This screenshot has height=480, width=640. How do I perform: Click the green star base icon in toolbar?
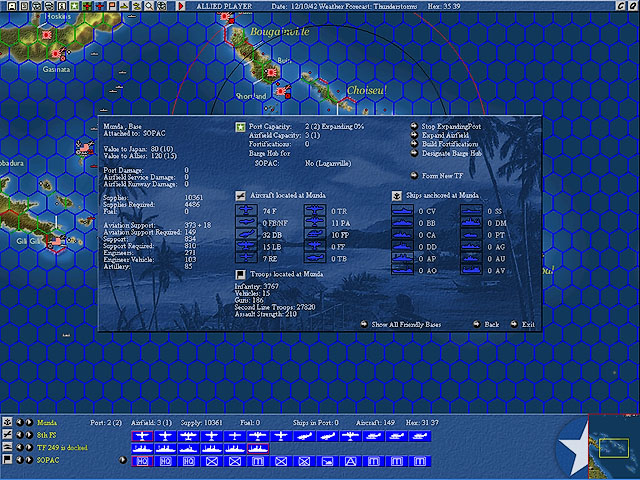[x=75, y=6]
